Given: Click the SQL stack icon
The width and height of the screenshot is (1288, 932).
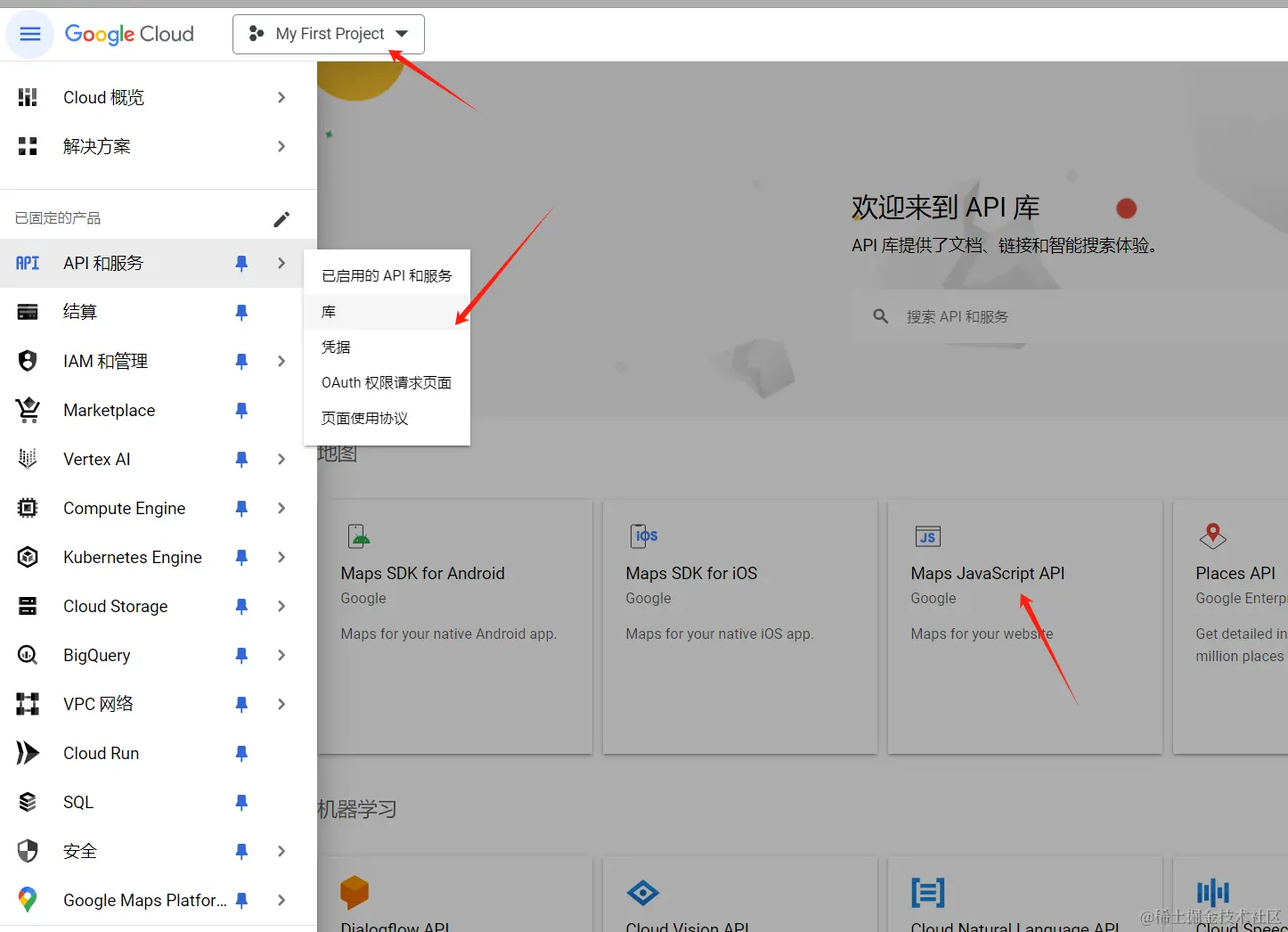Looking at the screenshot, I should click(x=28, y=802).
